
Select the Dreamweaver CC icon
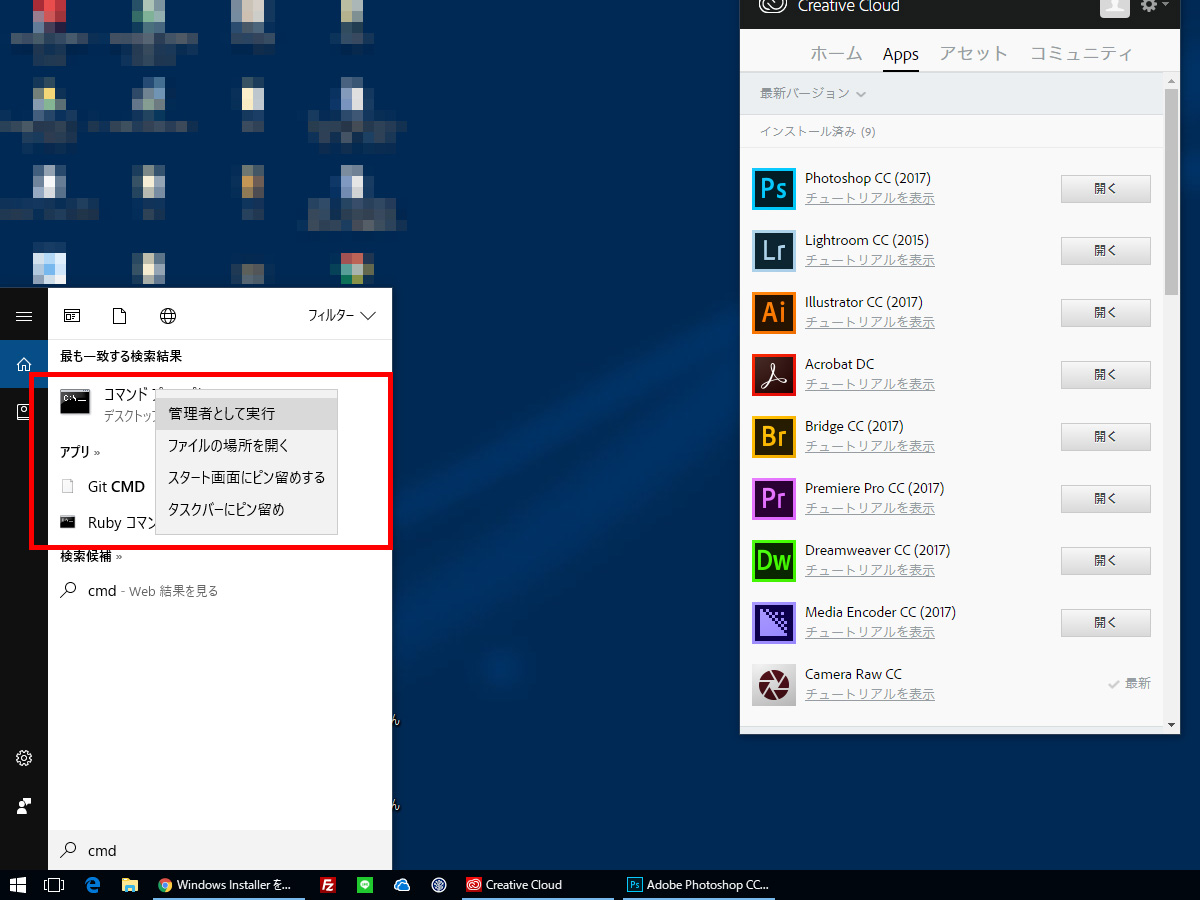pyautogui.click(x=773, y=561)
